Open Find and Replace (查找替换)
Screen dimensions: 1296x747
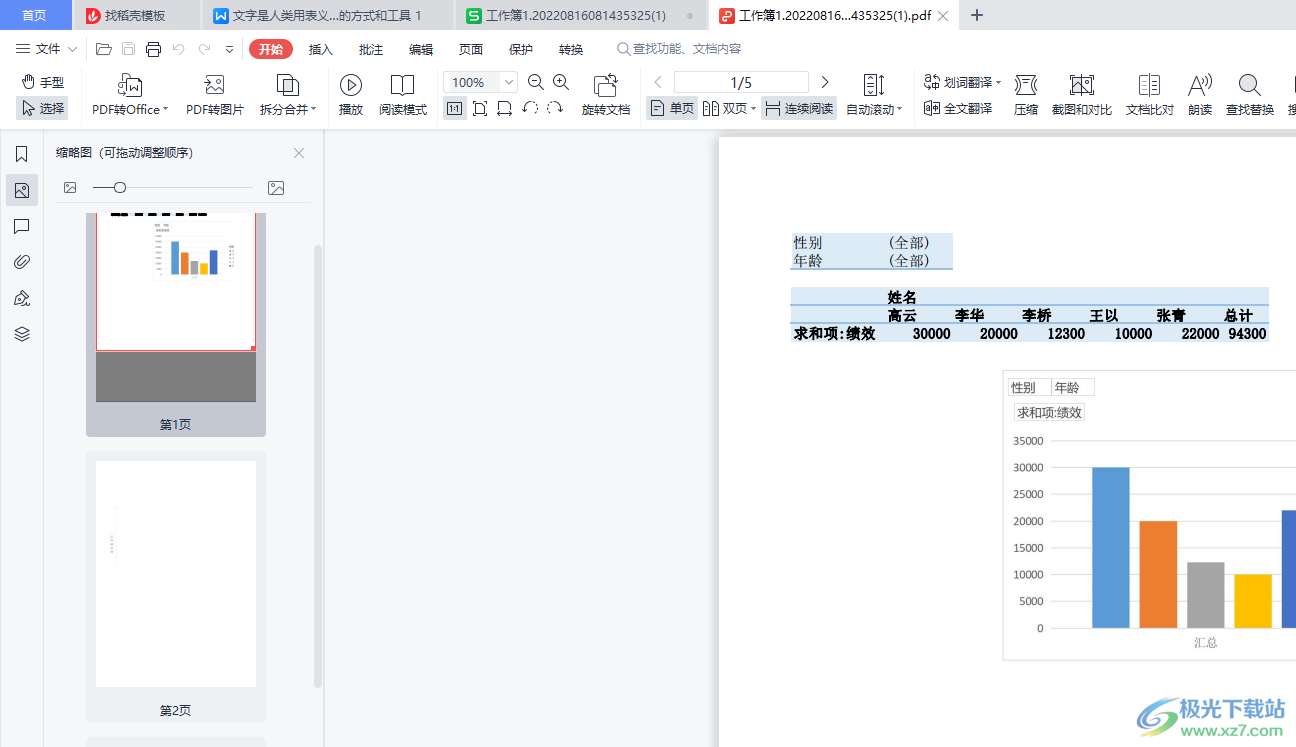pyautogui.click(x=1250, y=95)
